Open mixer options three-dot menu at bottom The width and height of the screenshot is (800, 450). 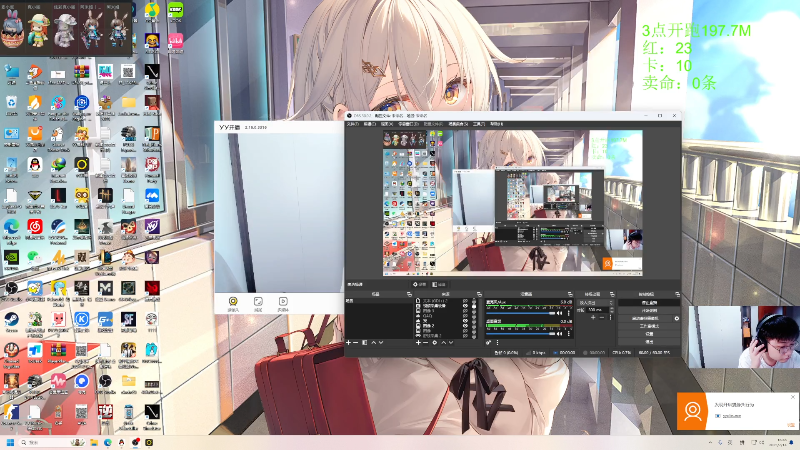tap(497, 342)
